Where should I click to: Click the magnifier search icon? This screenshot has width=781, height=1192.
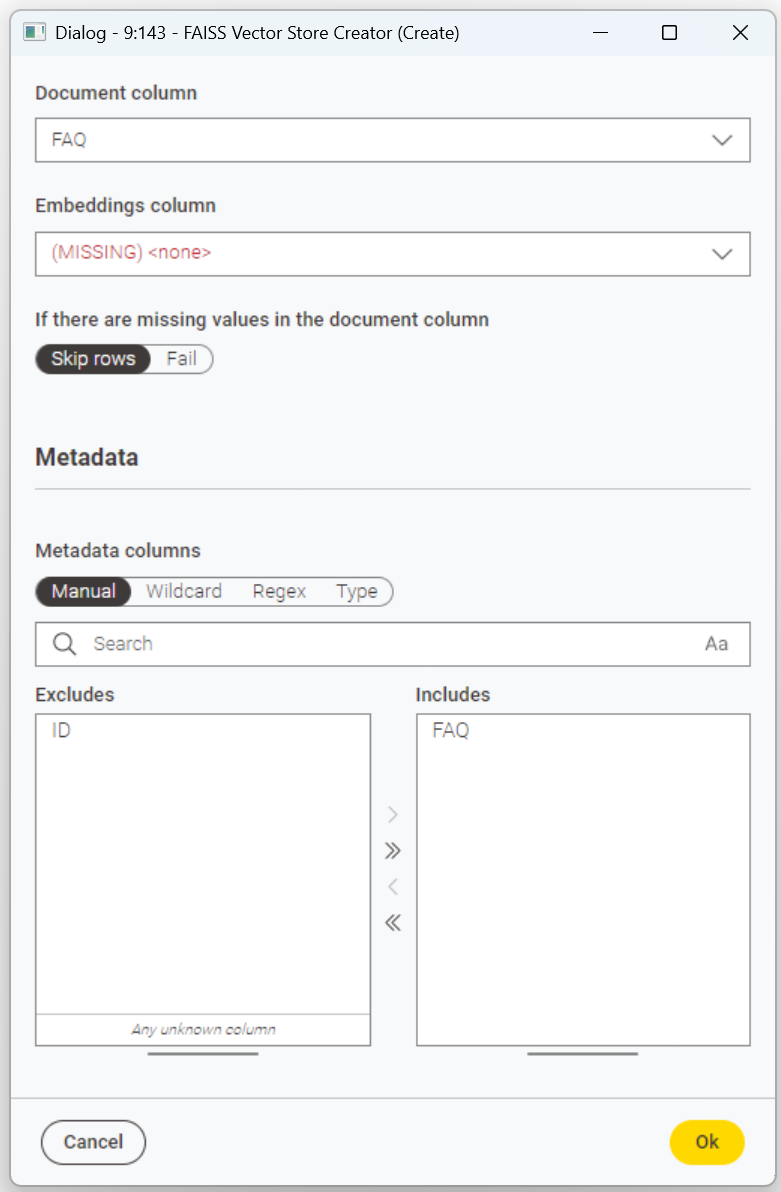(x=65, y=644)
